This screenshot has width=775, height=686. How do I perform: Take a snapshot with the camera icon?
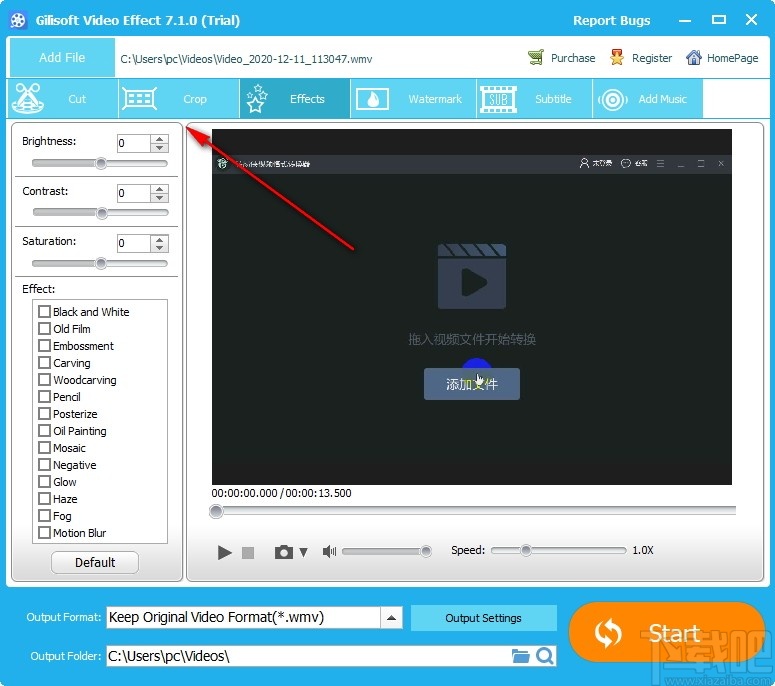pyautogui.click(x=284, y=552)
